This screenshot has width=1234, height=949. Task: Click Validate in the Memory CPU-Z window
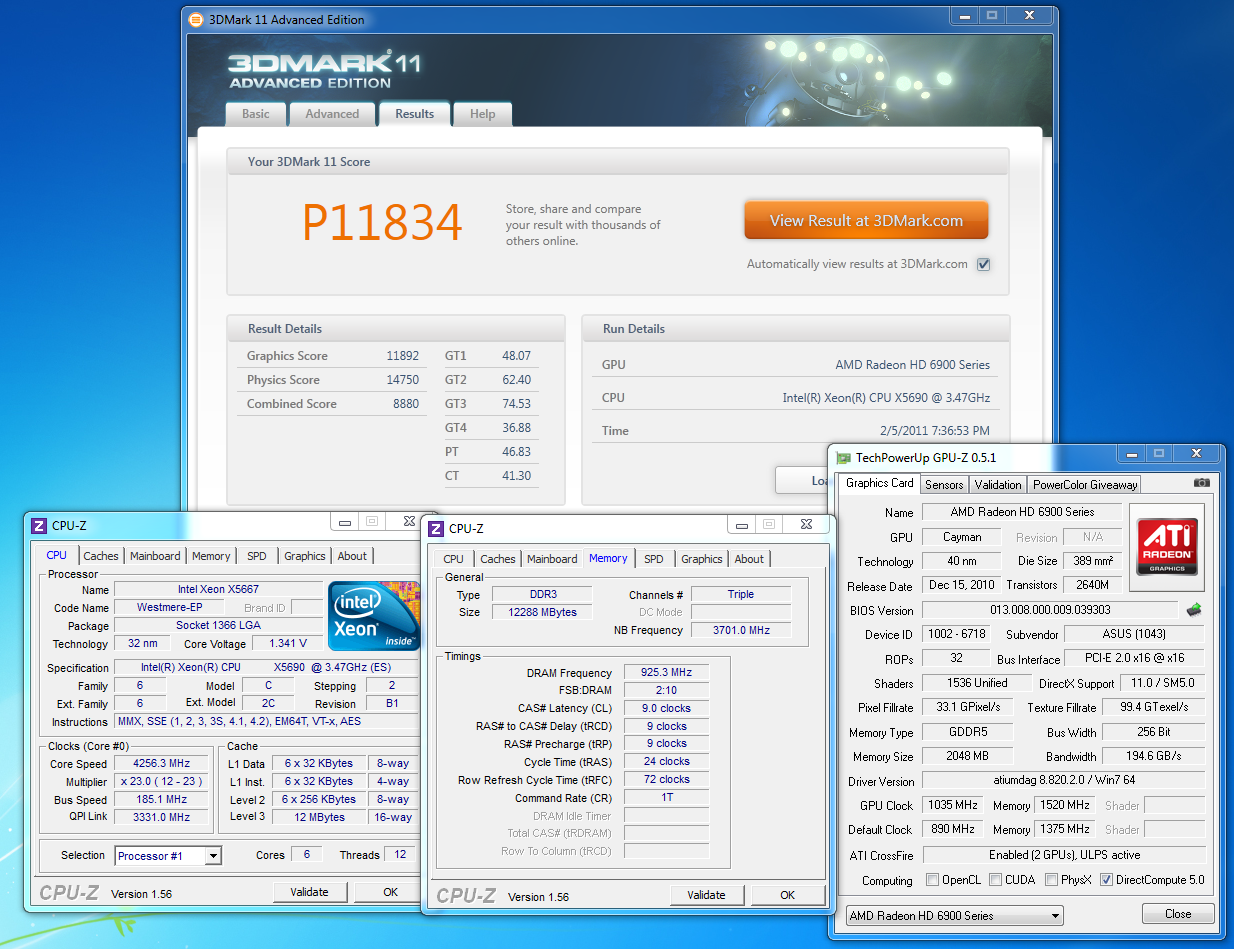[707, 895]
